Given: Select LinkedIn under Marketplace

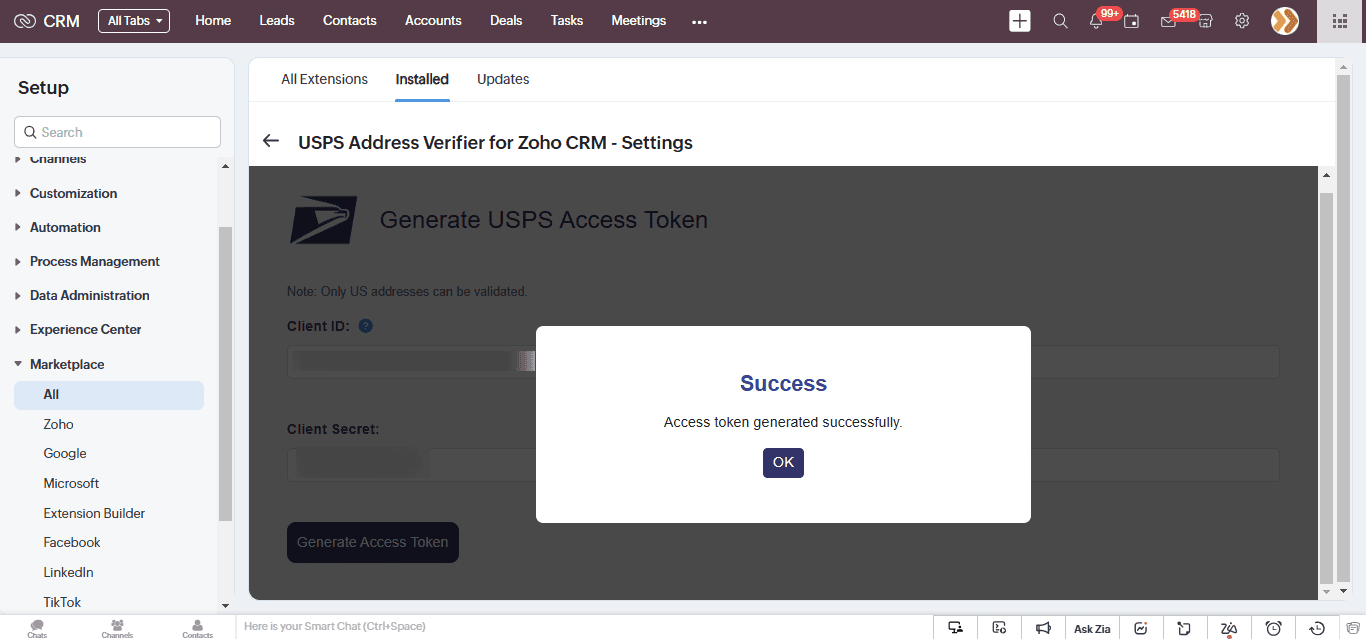Looking at the screenshot, I should click(68, 572).
